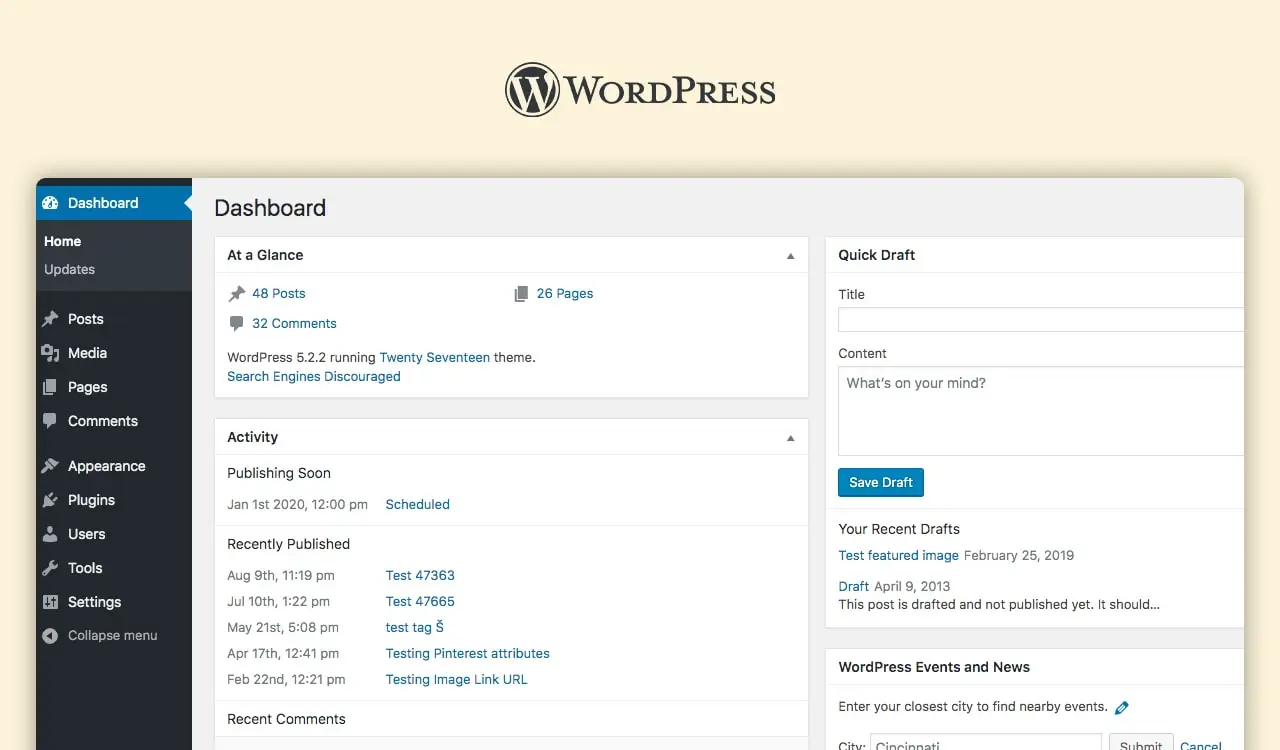Image resolution: width=1280 pixels, height=750 pixels.
Task: Click the Users person icon
Action: 50,534
